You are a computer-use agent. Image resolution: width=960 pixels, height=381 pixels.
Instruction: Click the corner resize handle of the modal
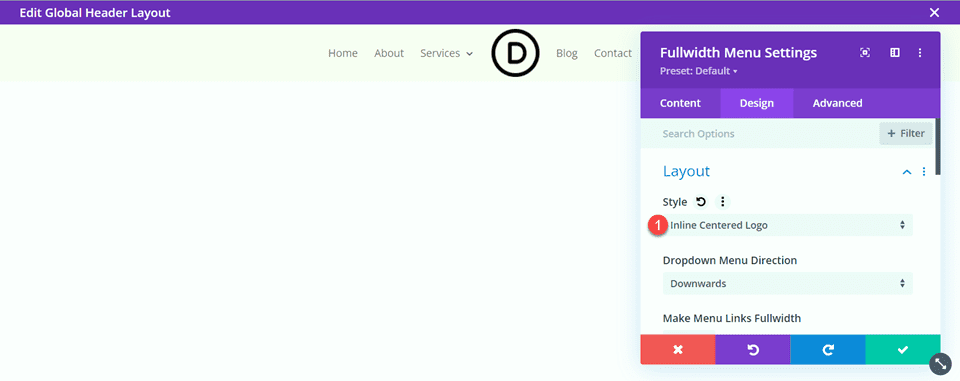(940, 364)
